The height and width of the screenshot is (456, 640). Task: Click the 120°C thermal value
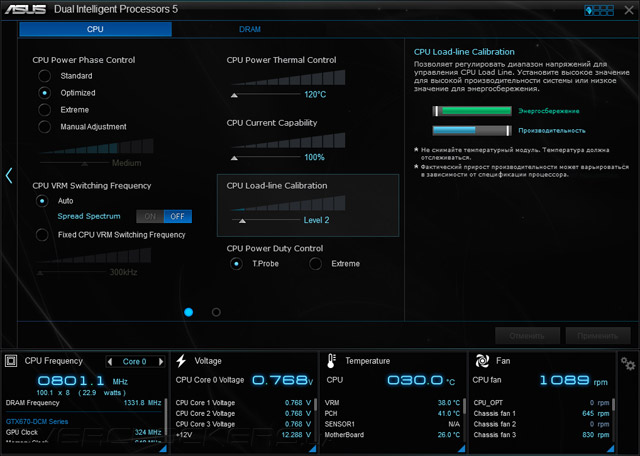315,95
